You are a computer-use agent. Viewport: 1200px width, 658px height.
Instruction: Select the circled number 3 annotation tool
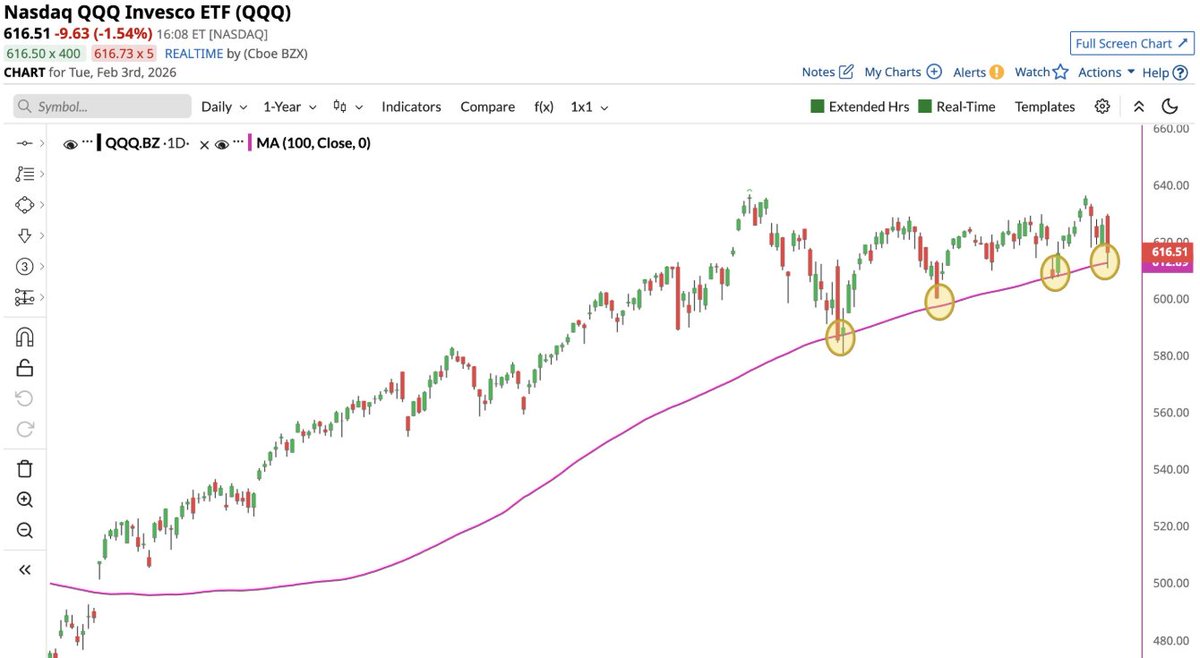click(25, 266)
